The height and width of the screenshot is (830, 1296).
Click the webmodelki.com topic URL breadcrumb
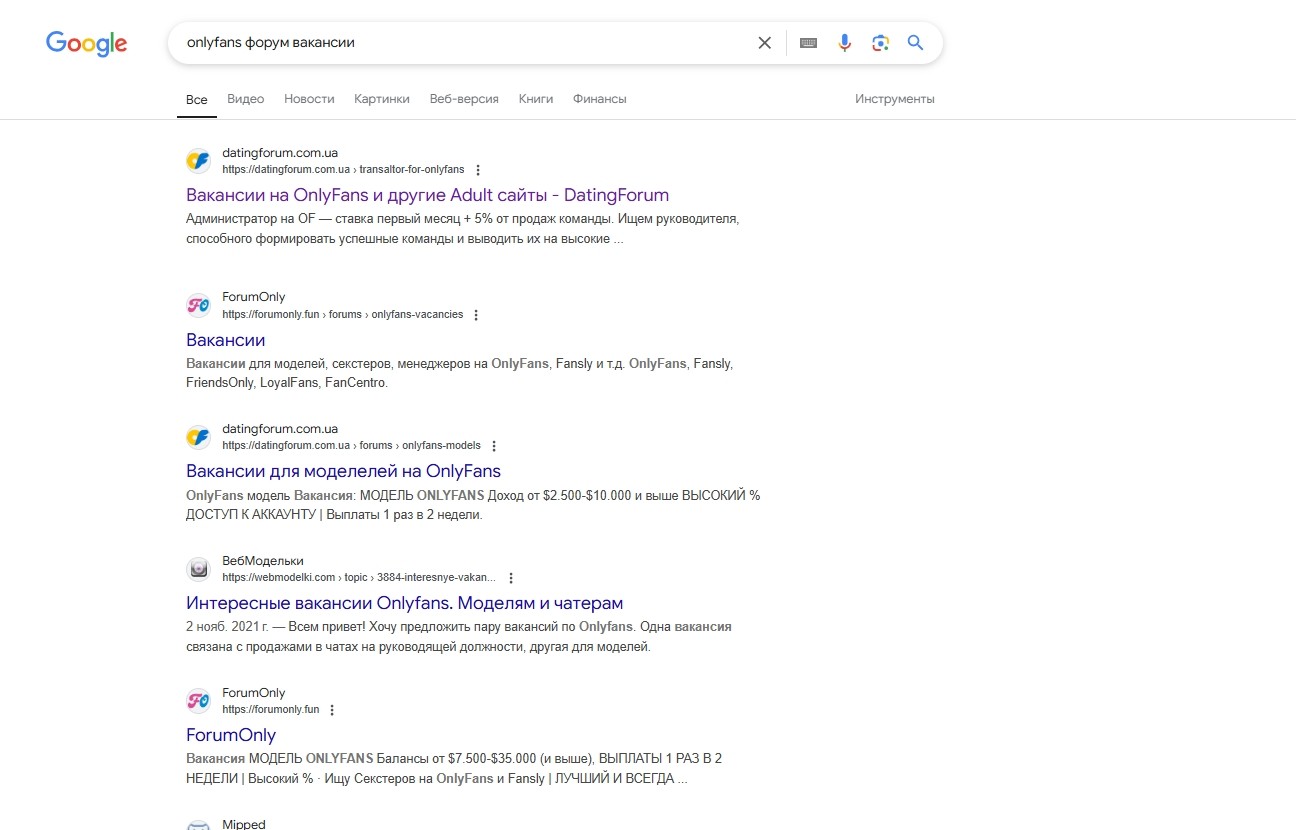359,578
